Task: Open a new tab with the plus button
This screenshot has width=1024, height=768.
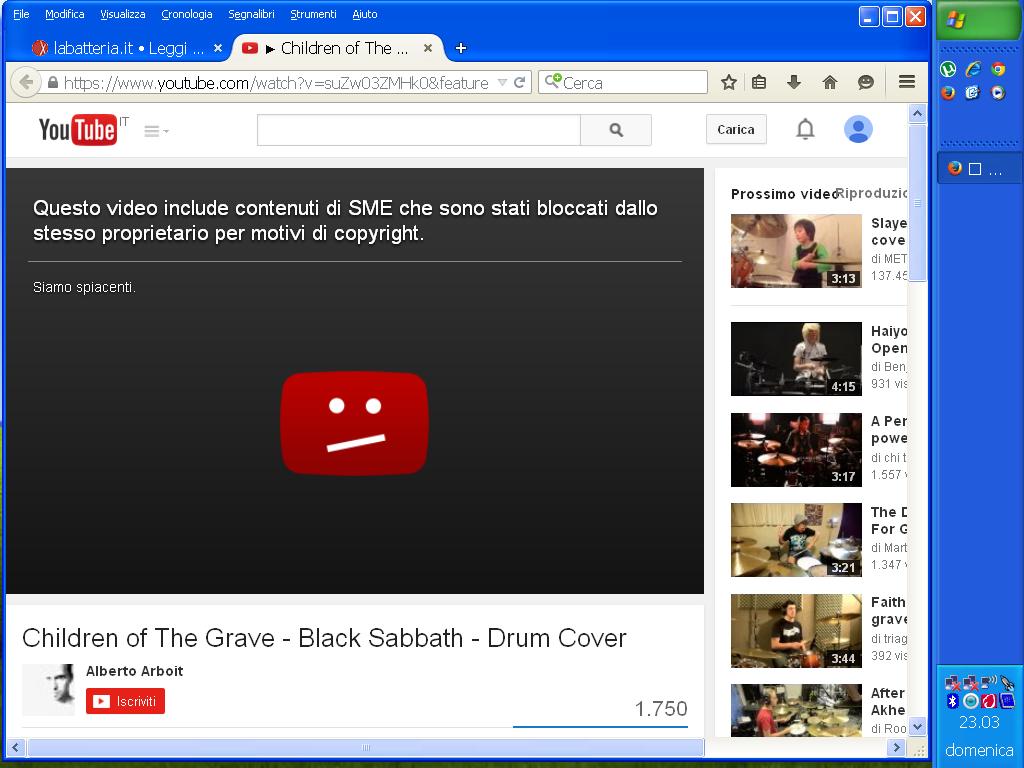Action: click(460, 48)
